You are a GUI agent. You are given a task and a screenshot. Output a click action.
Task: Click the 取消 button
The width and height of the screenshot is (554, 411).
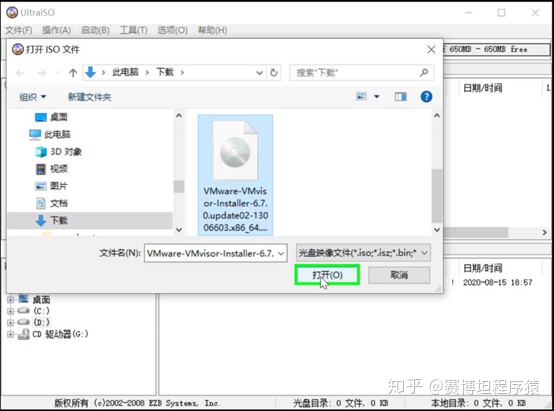coord(399,275)
